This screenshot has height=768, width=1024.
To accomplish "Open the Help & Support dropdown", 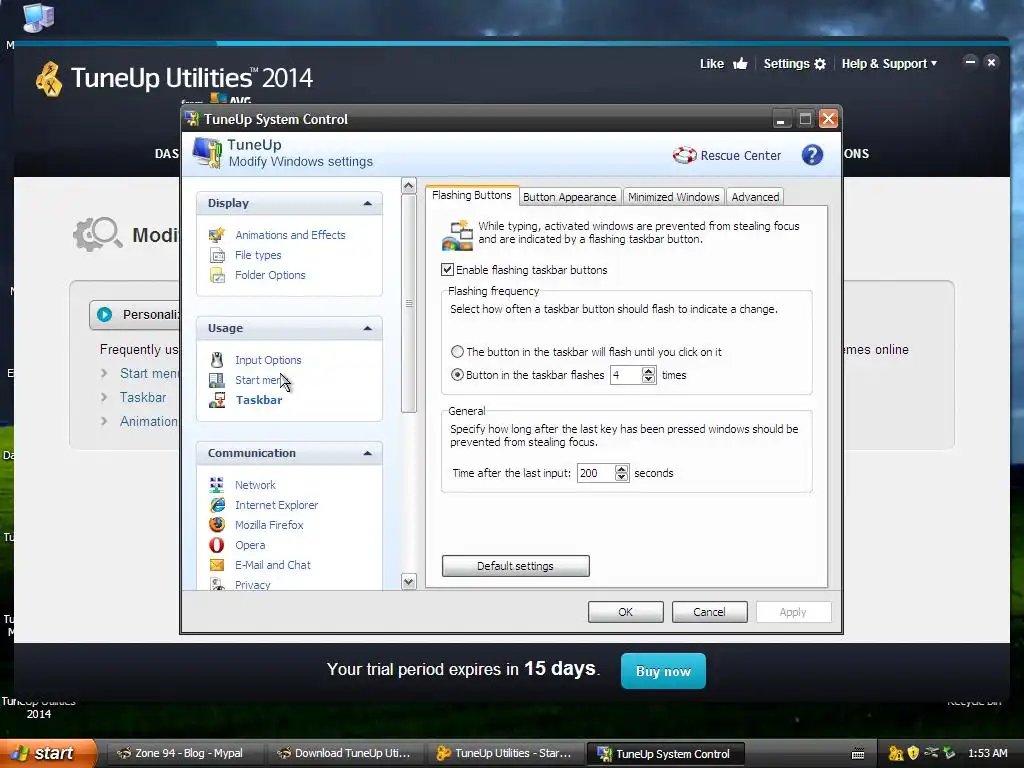I will [x=889, y=63].
